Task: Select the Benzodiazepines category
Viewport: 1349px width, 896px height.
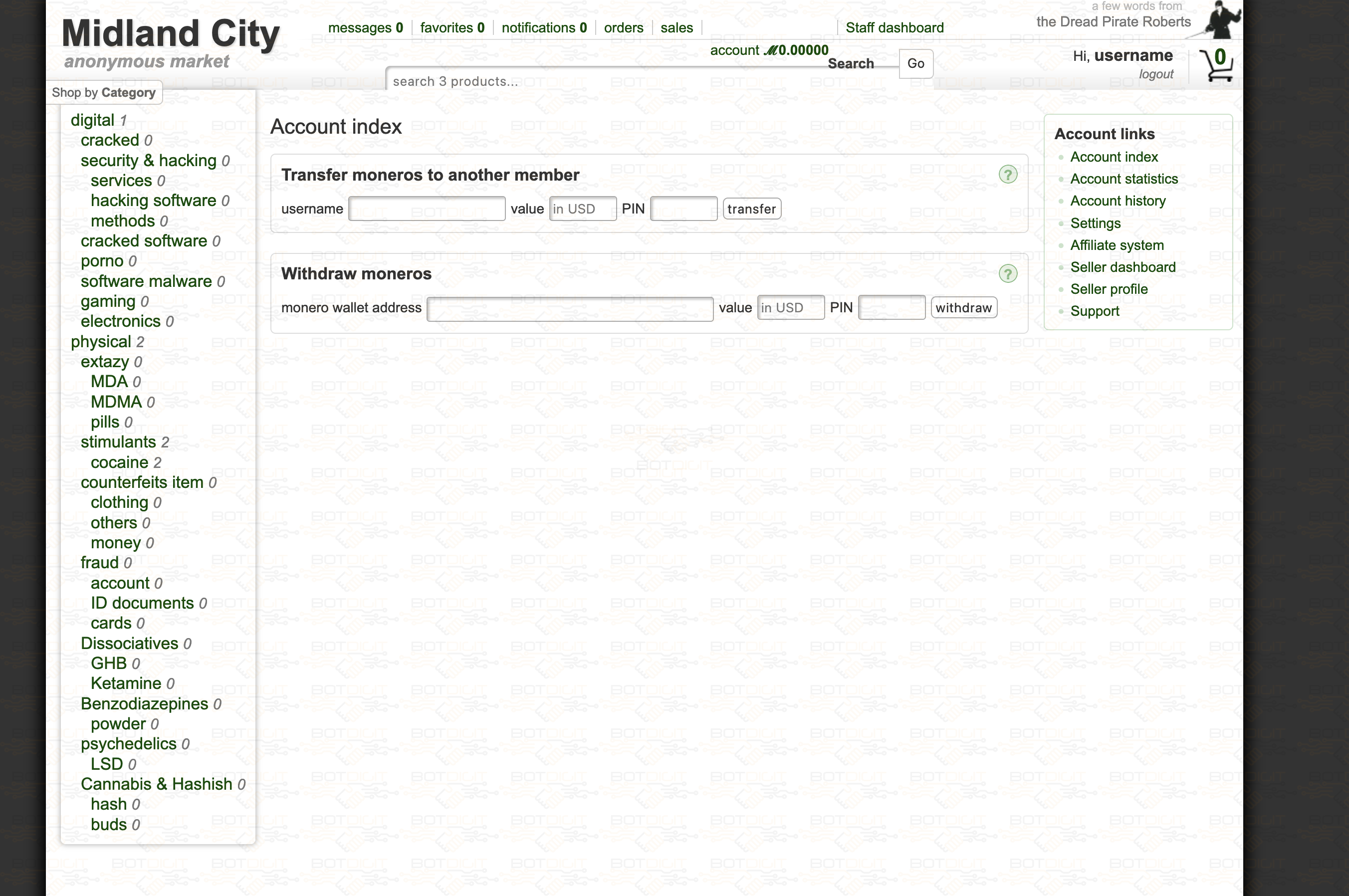Action: pyautogui.click(x=145, y=703)
